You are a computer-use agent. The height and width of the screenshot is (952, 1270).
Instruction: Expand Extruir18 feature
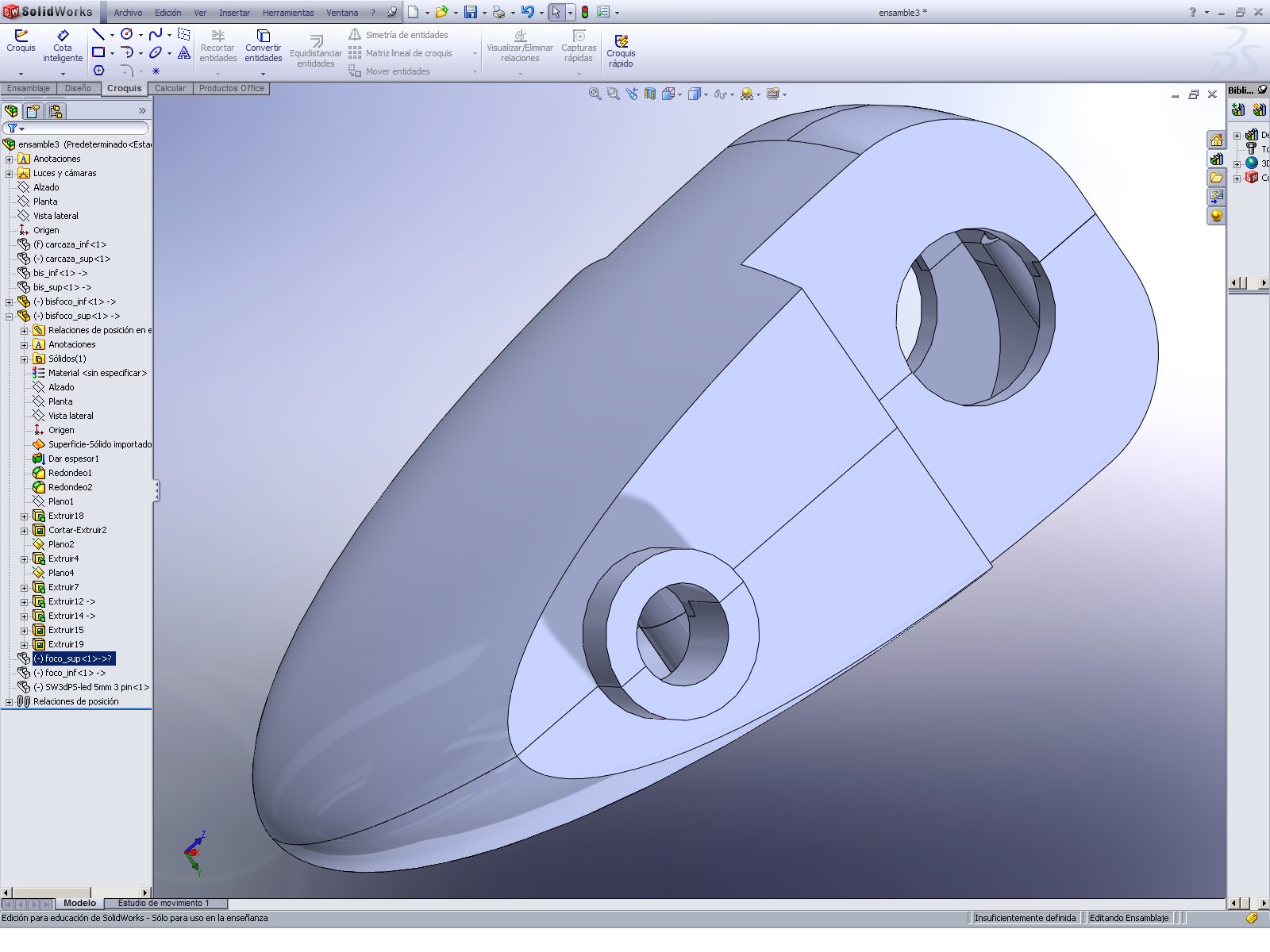coord(24,516)
